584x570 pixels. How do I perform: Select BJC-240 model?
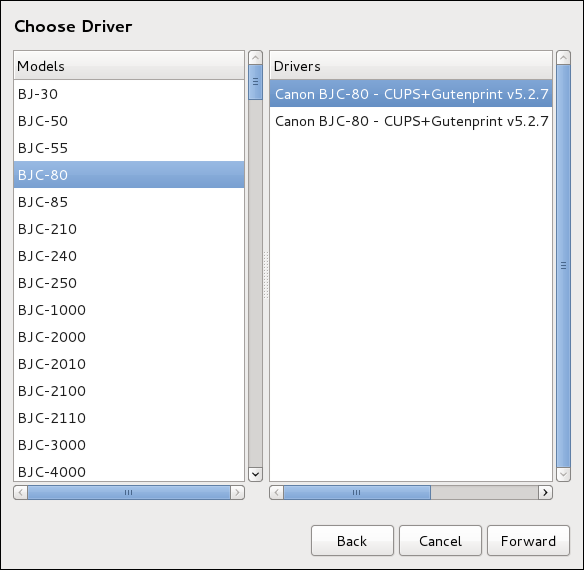129,256
